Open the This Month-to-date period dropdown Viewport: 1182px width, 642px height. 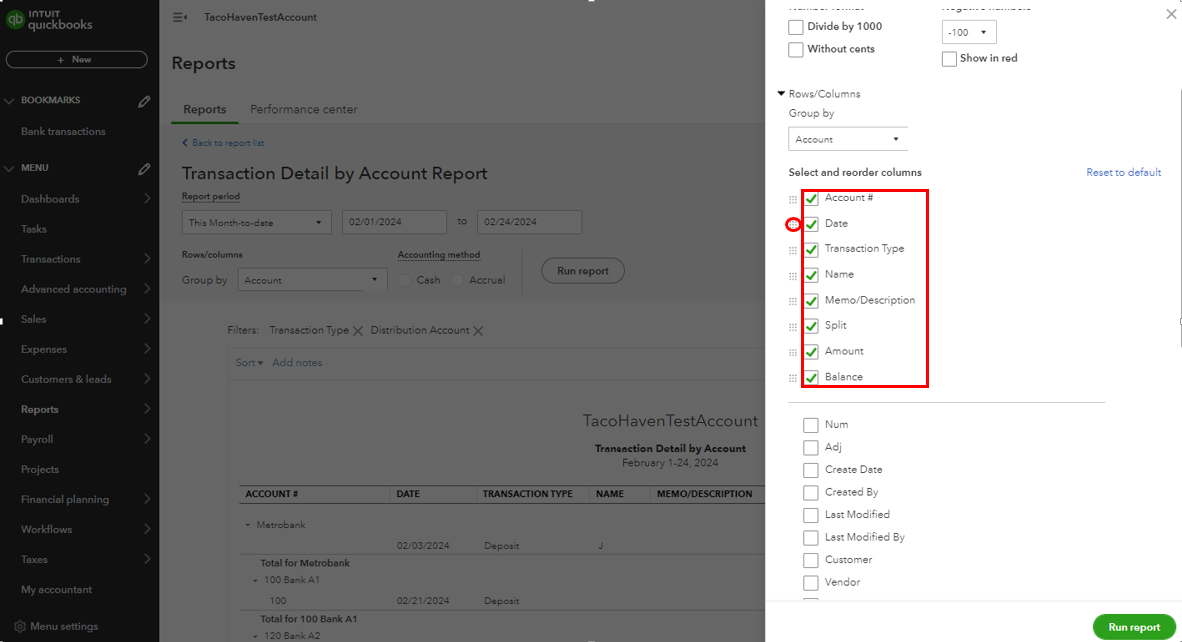tap(256, 222)
